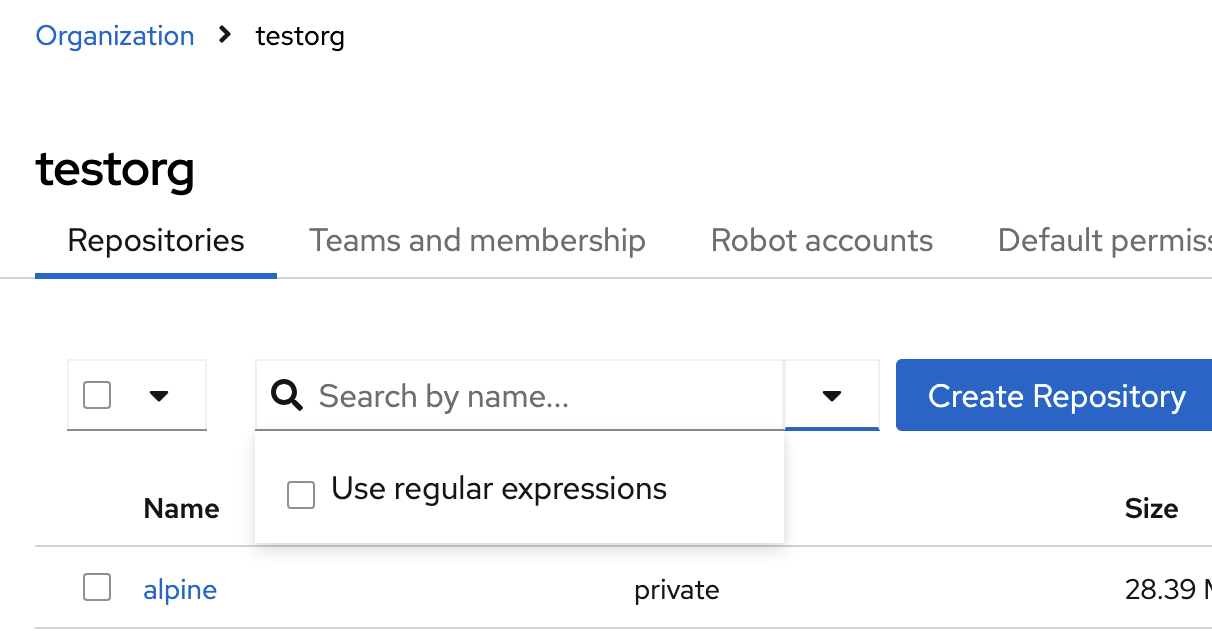Click the testorg breadcrumb item
Image resolution: width=1212 pixels, height=632 pixels.
click(300, 37)
